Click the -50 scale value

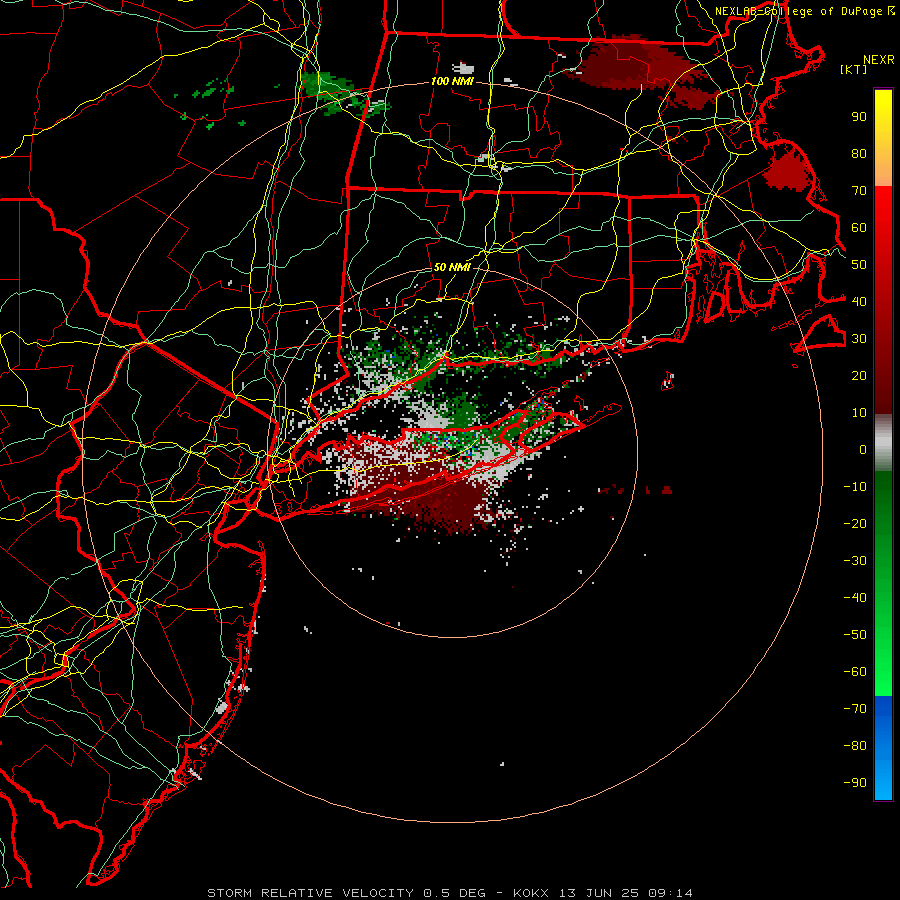855,635
